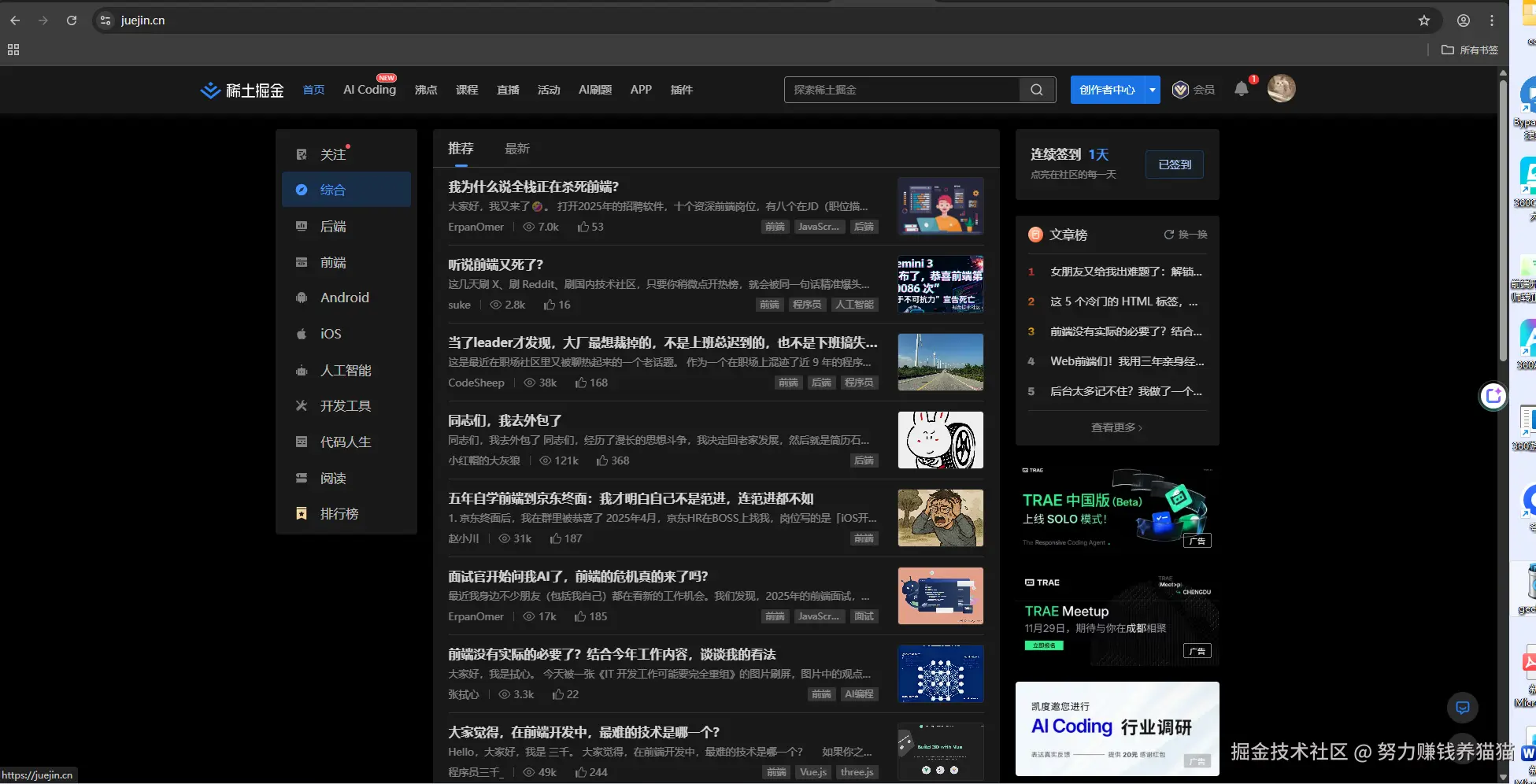Click the 稀土掘金 logo
The width and height of the screenshot is (1536, 784).
click(x=241, y=90)
